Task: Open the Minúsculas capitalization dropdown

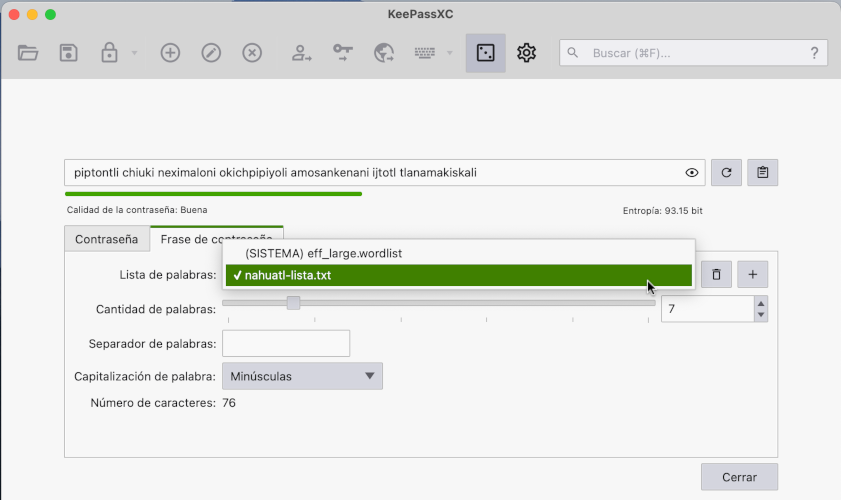Action: pyautogui.click(x=303, y=376)
